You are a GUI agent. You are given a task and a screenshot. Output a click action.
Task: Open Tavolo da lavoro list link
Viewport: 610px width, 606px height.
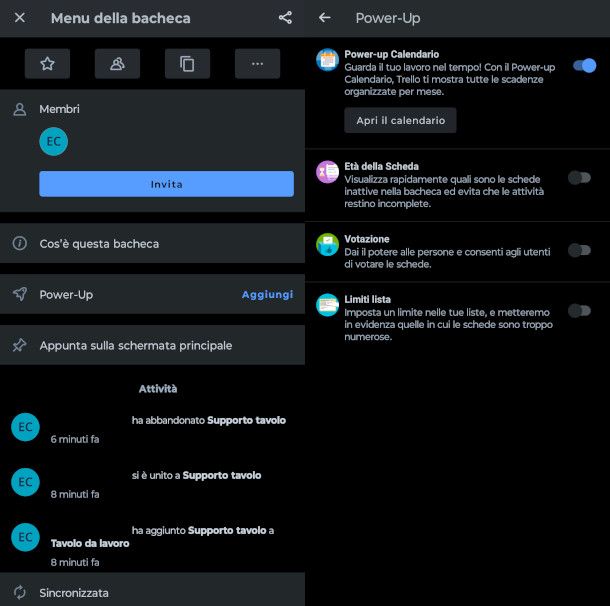click(90, 543)
